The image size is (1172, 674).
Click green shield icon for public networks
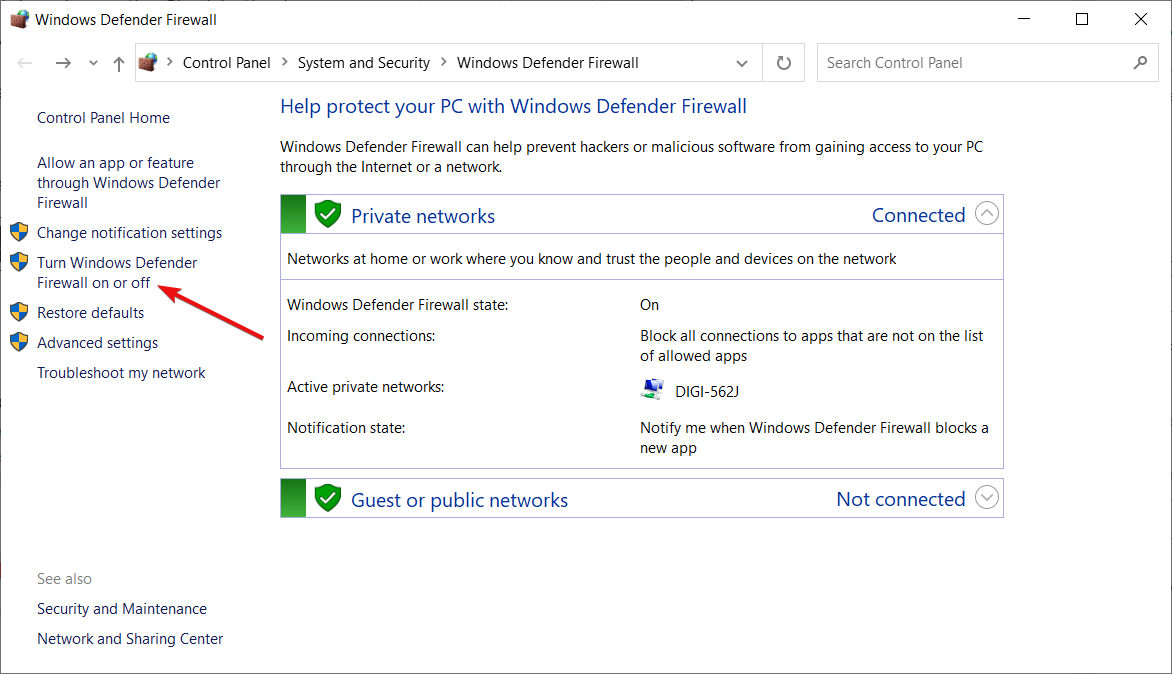(x=327, y=498)
